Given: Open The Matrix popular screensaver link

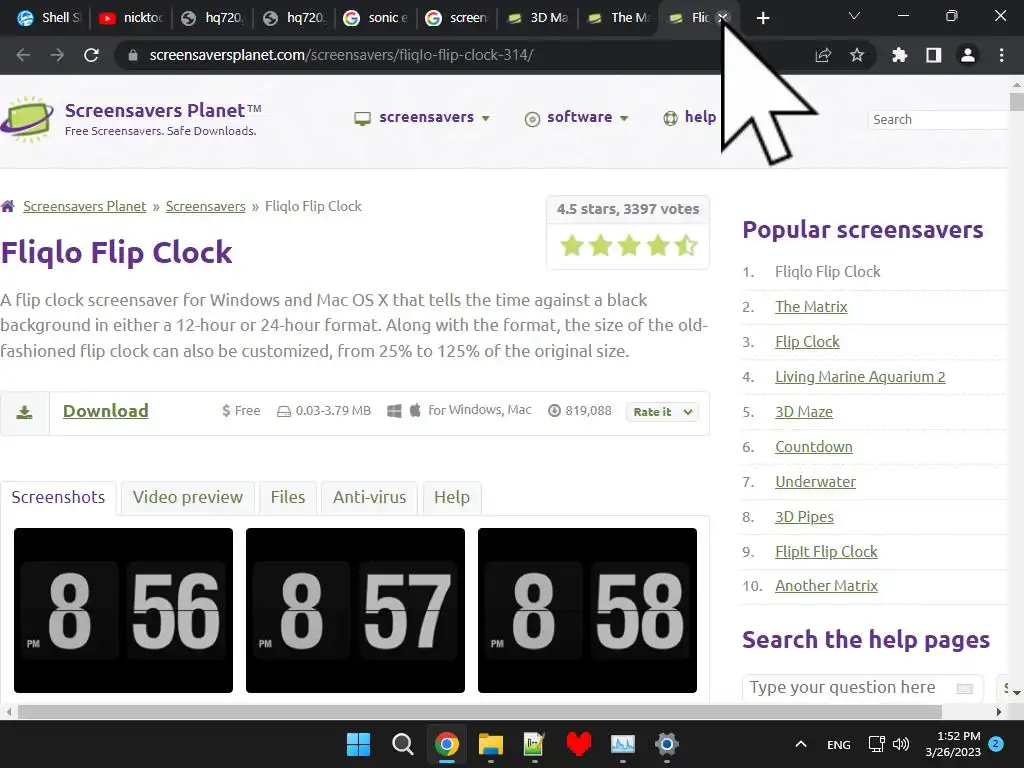Looking at the screenshot, I should click(811, 307).
